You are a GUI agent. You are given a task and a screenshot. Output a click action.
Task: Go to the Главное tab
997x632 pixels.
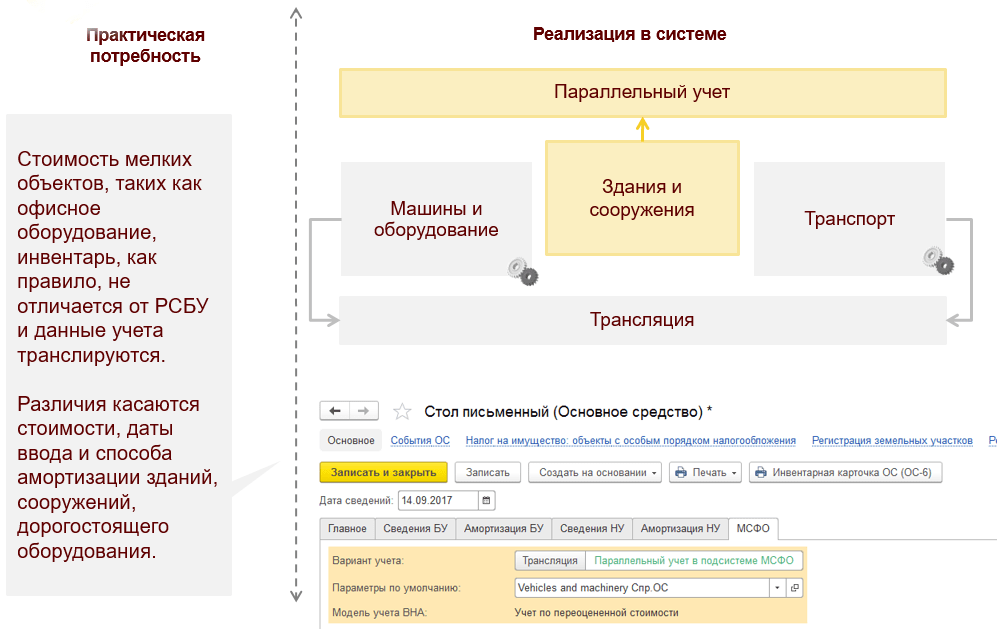pos(348,528)
